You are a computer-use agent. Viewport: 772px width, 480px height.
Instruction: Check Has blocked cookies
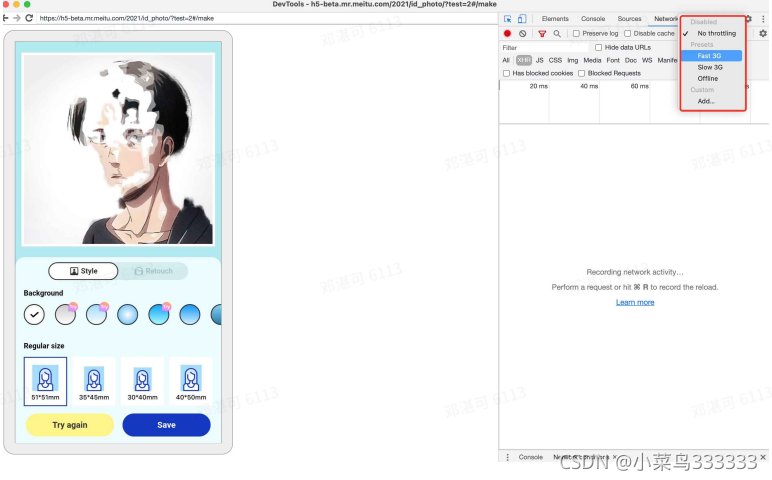(506, 73)
